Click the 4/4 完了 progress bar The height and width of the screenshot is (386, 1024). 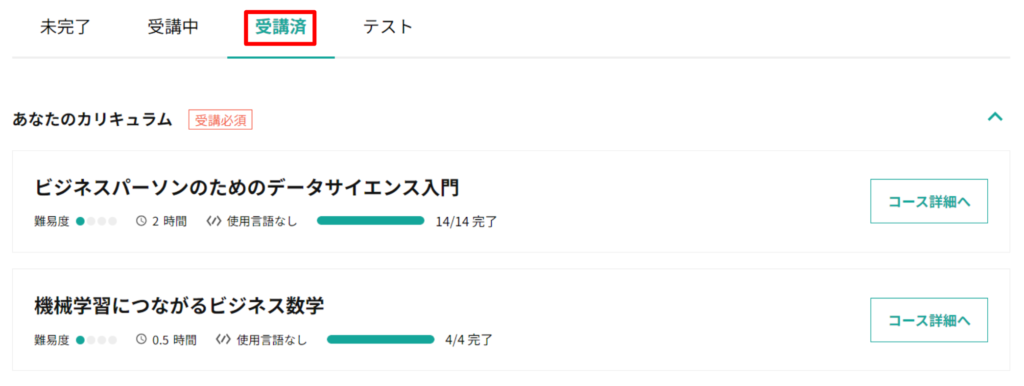tap(380, 339)
